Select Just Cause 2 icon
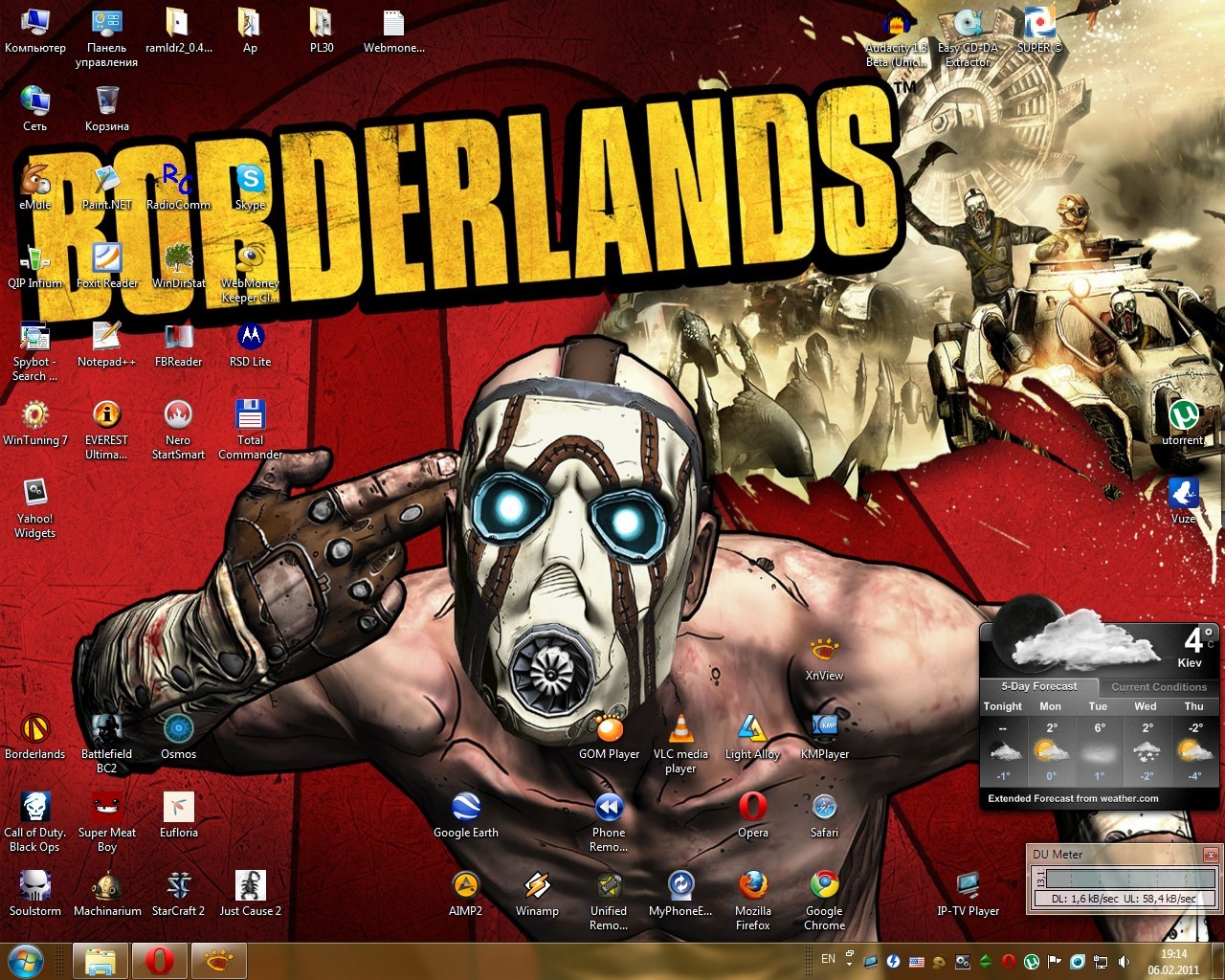Image resolution: width=1225 pixels, height=980 pixels. tap(250, 893)
